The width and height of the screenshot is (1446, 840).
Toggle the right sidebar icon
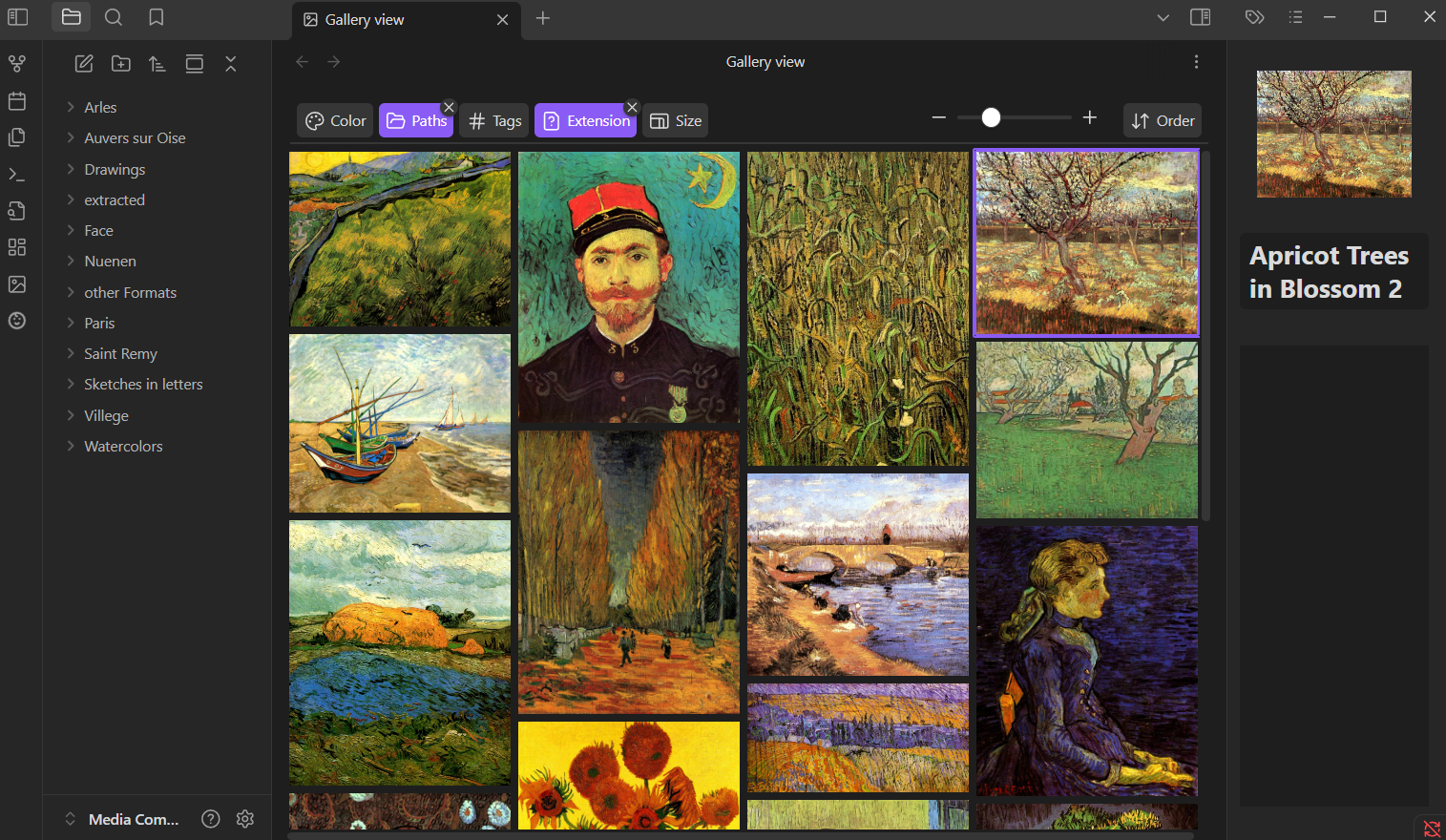pyautogui.click(x=1201, y=17)
